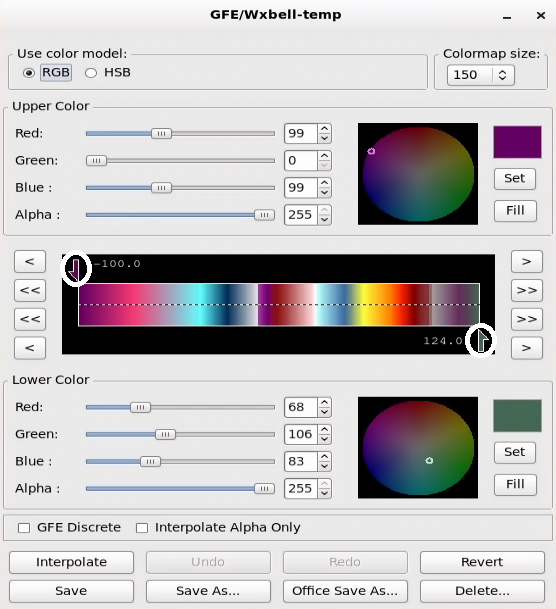
Task: Click the Interpolate button
Action: tap(71, 562)
